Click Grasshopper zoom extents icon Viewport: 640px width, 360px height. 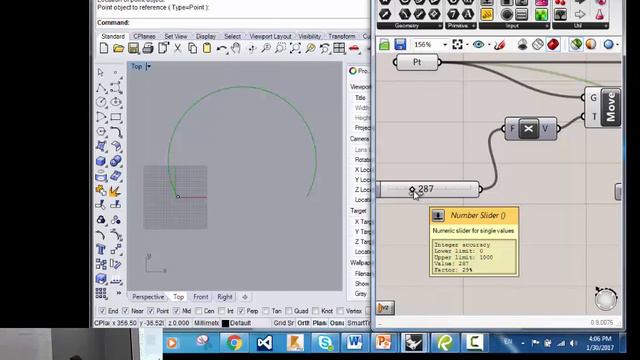tap(458, 44)
